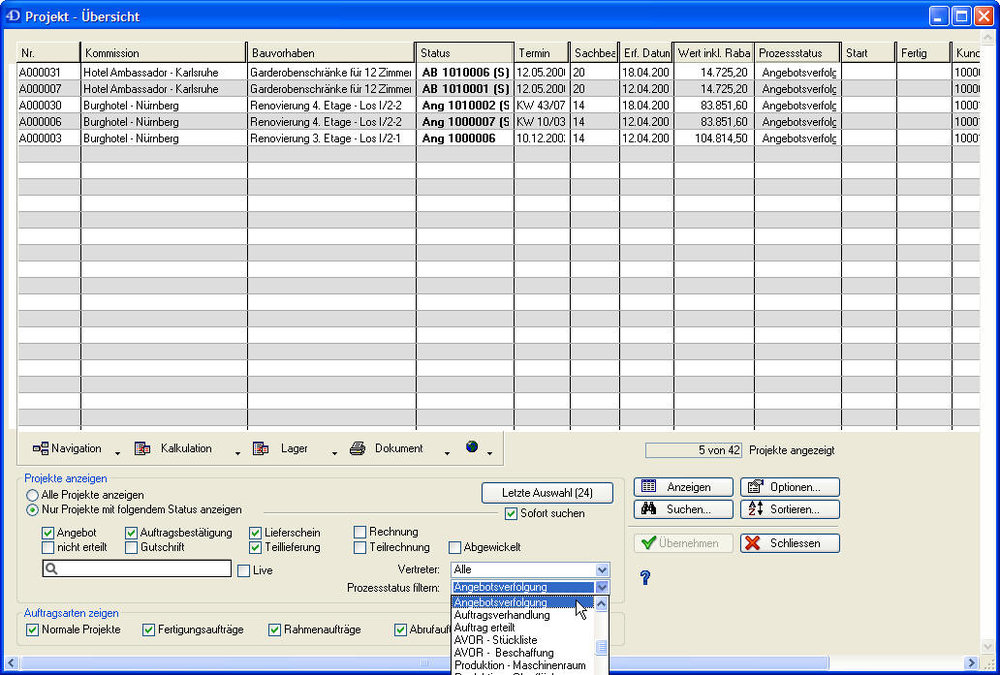Image resolution: width=1000 pixels, height=675 pixels.
Task: Choose 'Auftragsverhandlung' in dropdown list
Action: click(523, 615)
